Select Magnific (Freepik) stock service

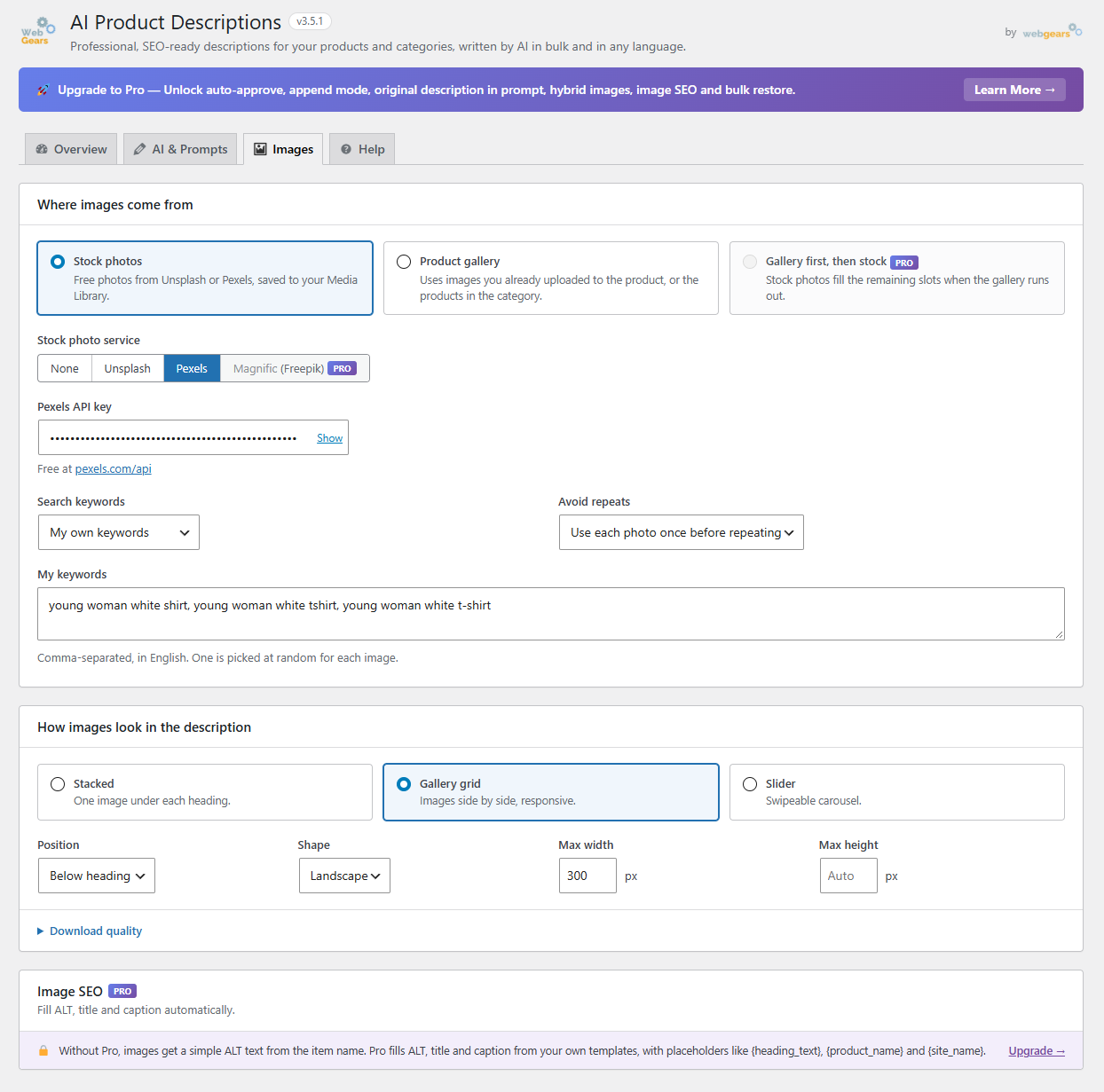(295, 368)
